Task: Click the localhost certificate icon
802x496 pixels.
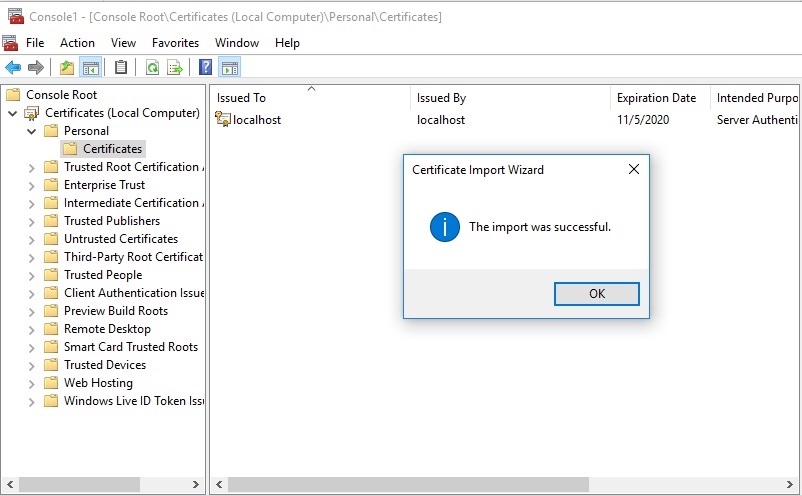Action: click(222, 119)
